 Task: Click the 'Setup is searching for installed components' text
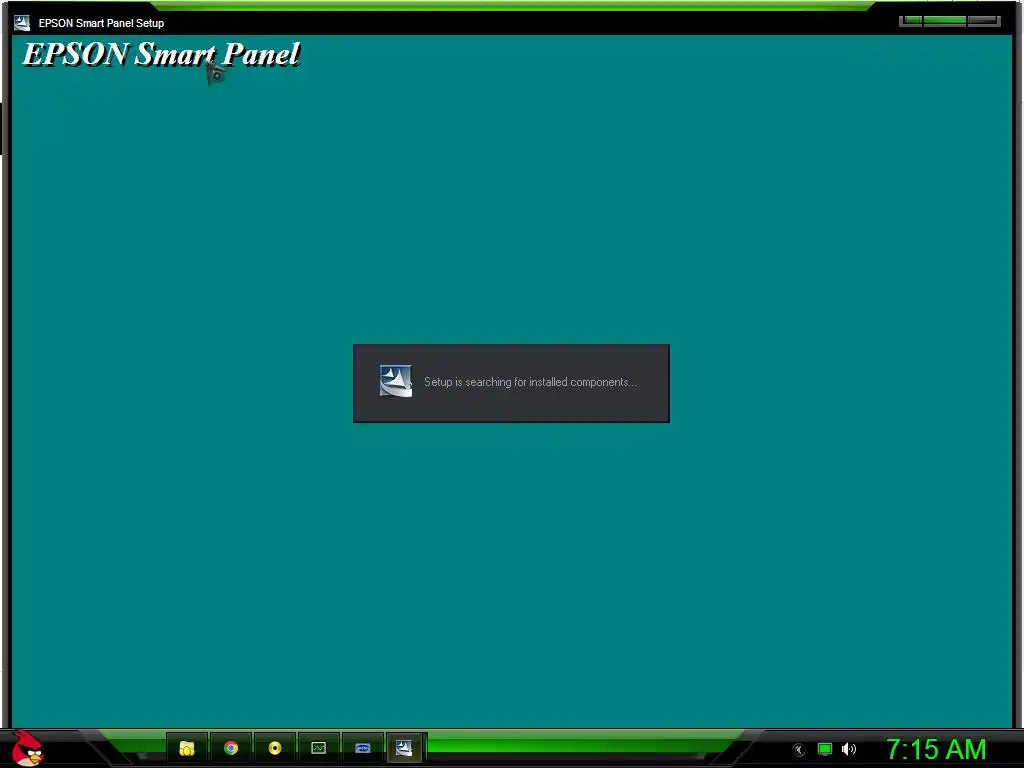pos(530,382)
